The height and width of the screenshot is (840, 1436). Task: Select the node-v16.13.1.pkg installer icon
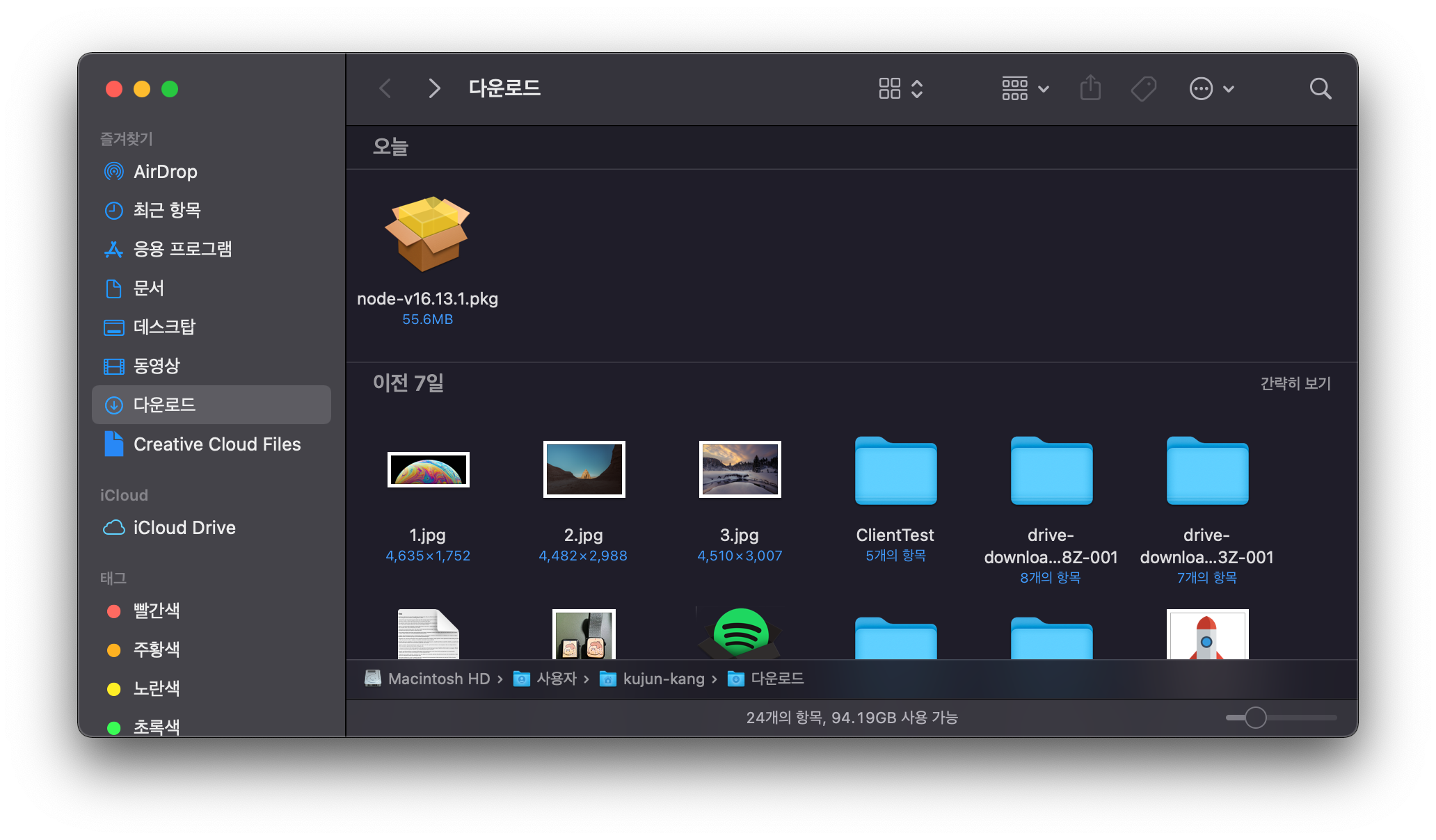[427, 234]
